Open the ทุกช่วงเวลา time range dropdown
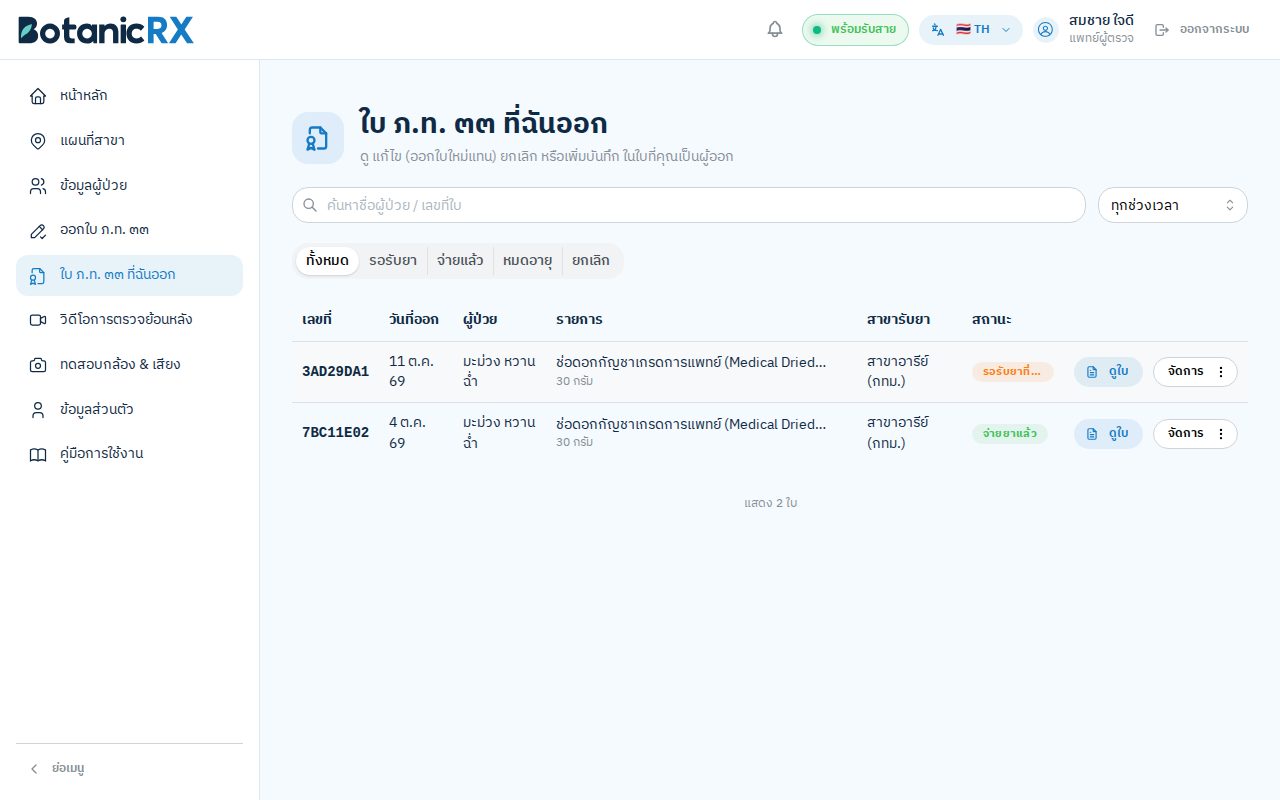1280x800 pixels. (x=1173, y=205)
